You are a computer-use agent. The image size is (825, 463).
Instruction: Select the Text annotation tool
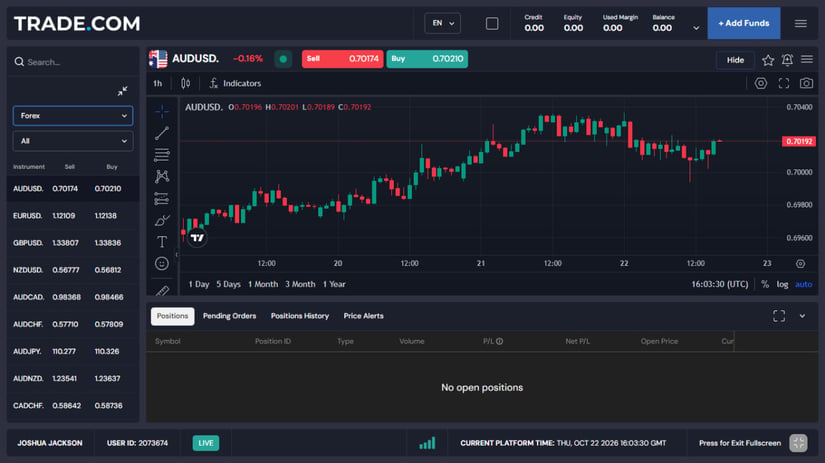click(x=162, y=241)
